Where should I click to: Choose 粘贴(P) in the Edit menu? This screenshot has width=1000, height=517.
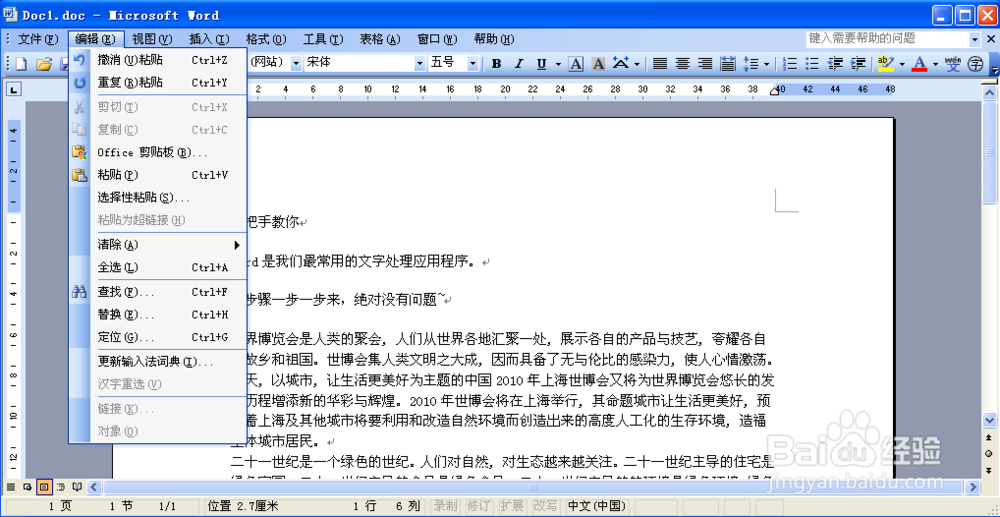coord(158,175)
